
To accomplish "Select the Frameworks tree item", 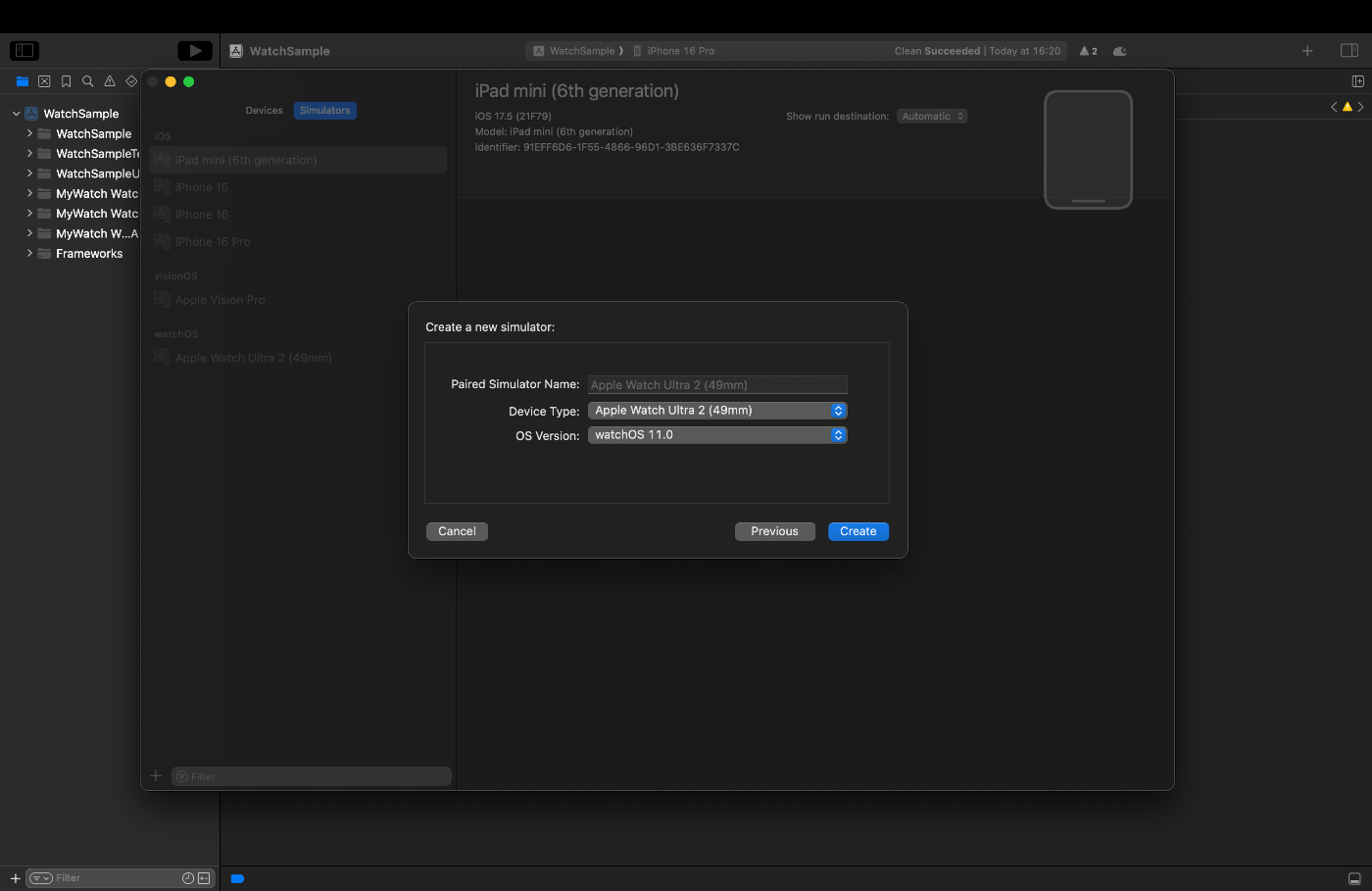I will 89,254.
